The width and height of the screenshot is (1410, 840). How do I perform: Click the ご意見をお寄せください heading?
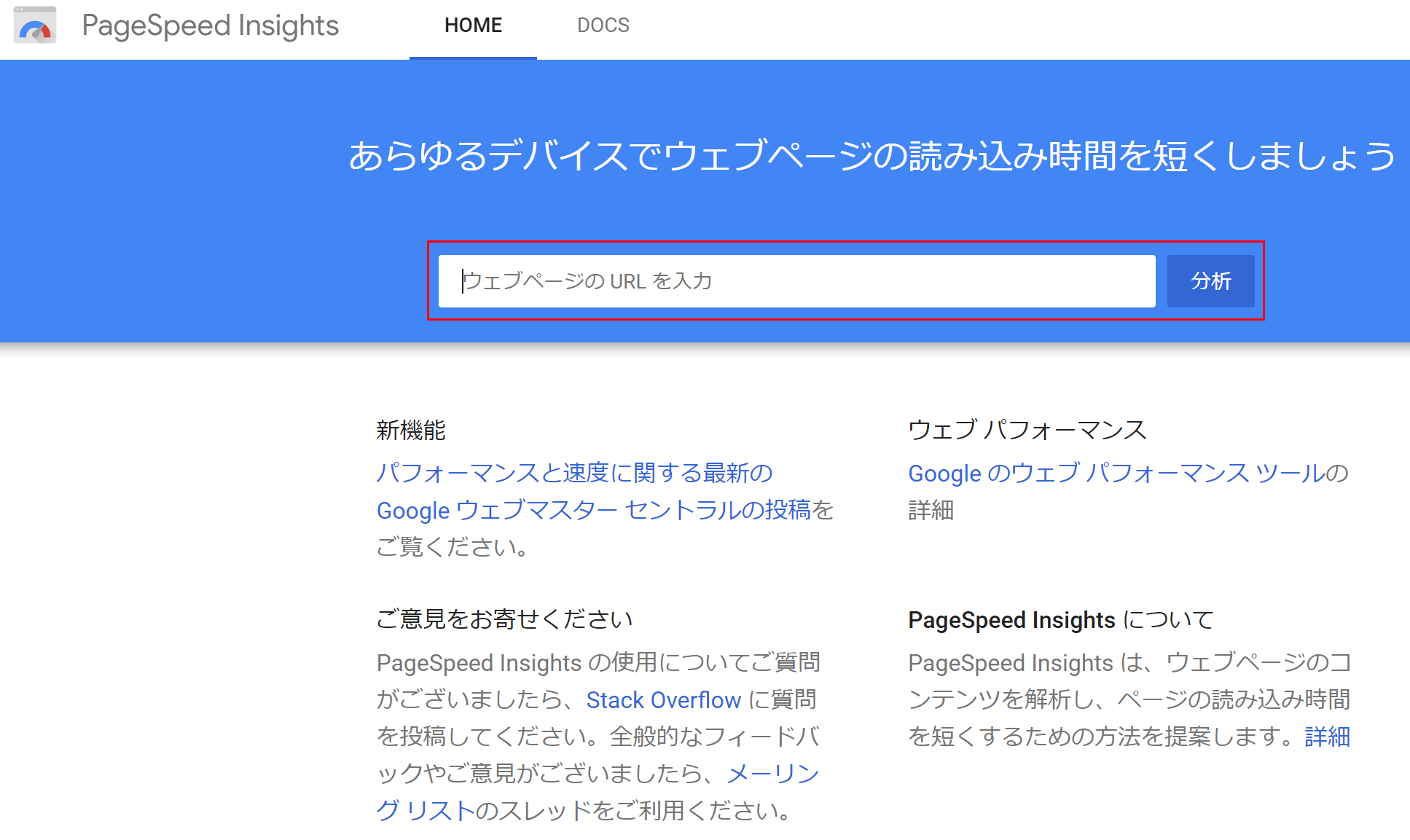tap(504, 619)
